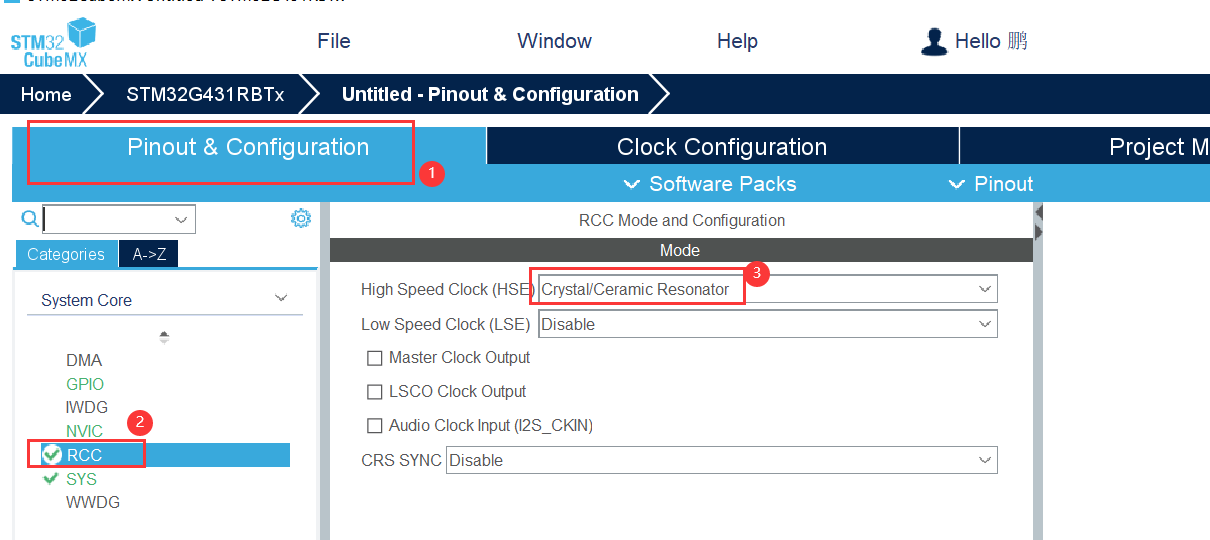Screen dimensions: 1210x540
Task: Open the File menu
Action: pyautogui.click(x=334, y=41)
